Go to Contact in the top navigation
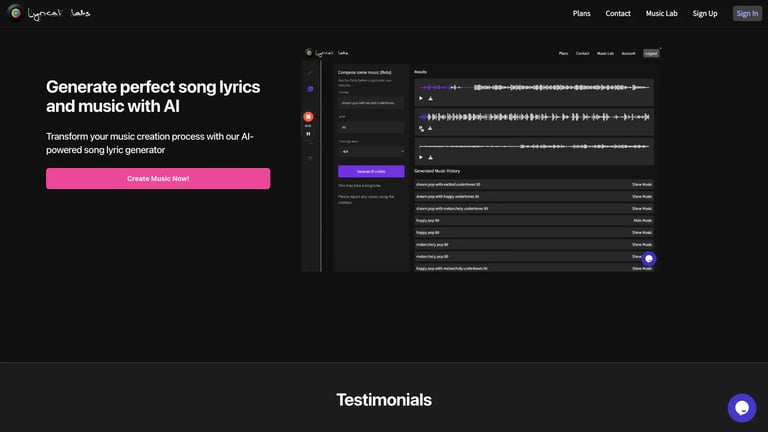 tap(618, 13)
